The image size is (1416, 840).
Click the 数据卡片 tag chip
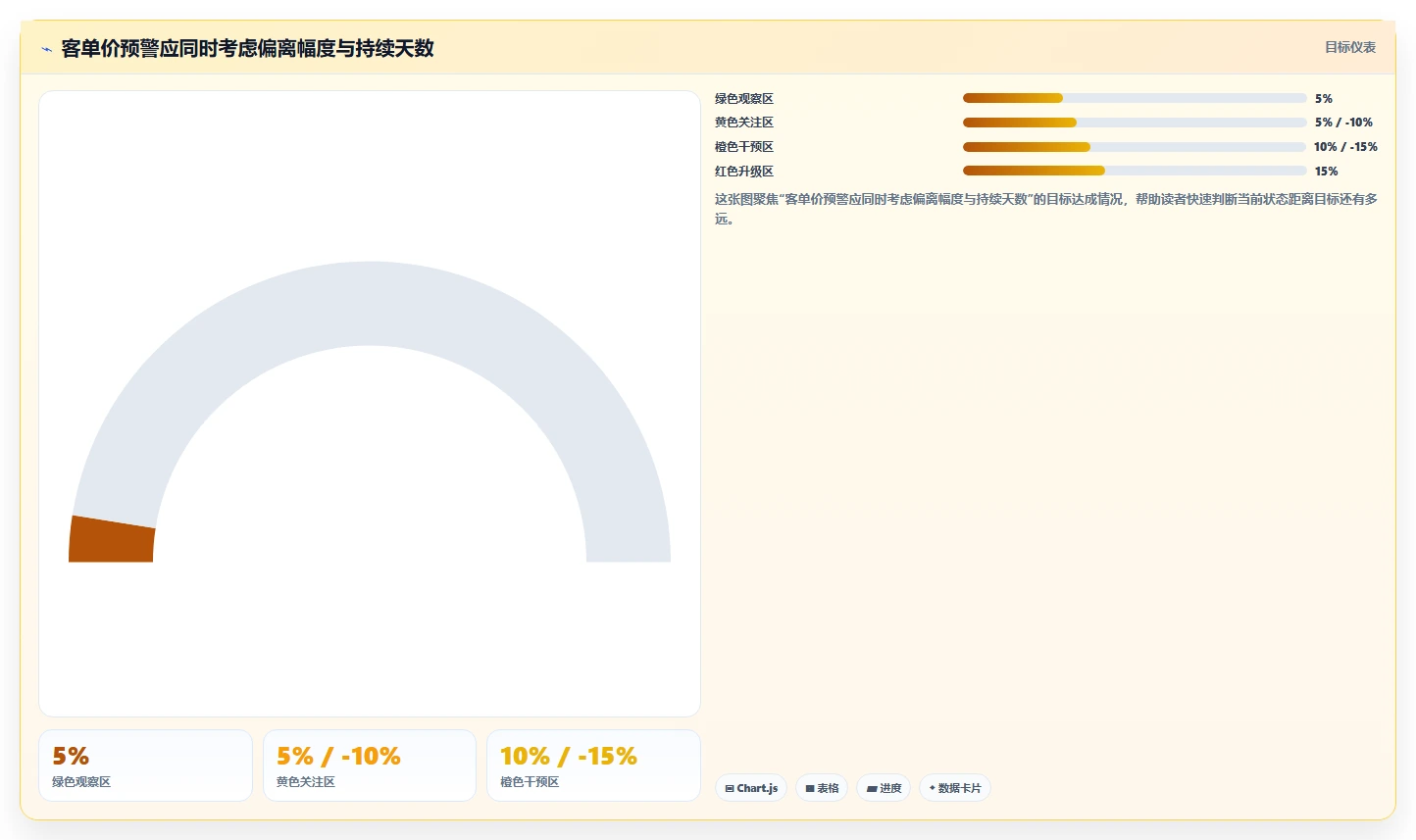[x=955, y=788]
